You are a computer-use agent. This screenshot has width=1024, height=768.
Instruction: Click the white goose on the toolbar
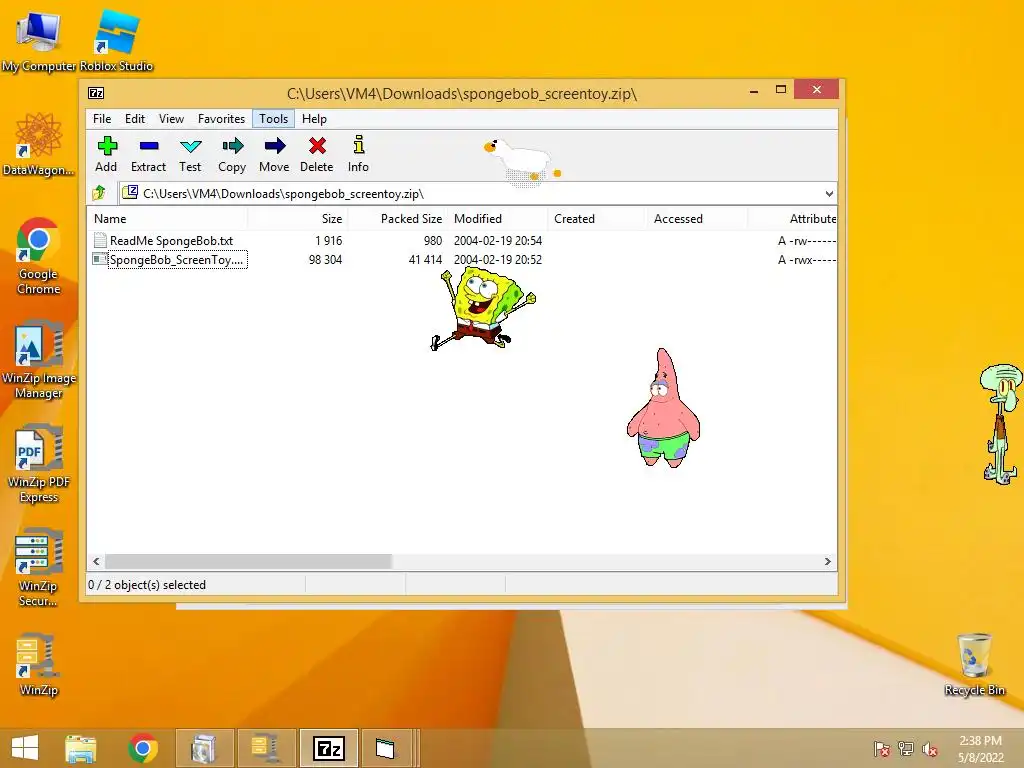[522, 161]
